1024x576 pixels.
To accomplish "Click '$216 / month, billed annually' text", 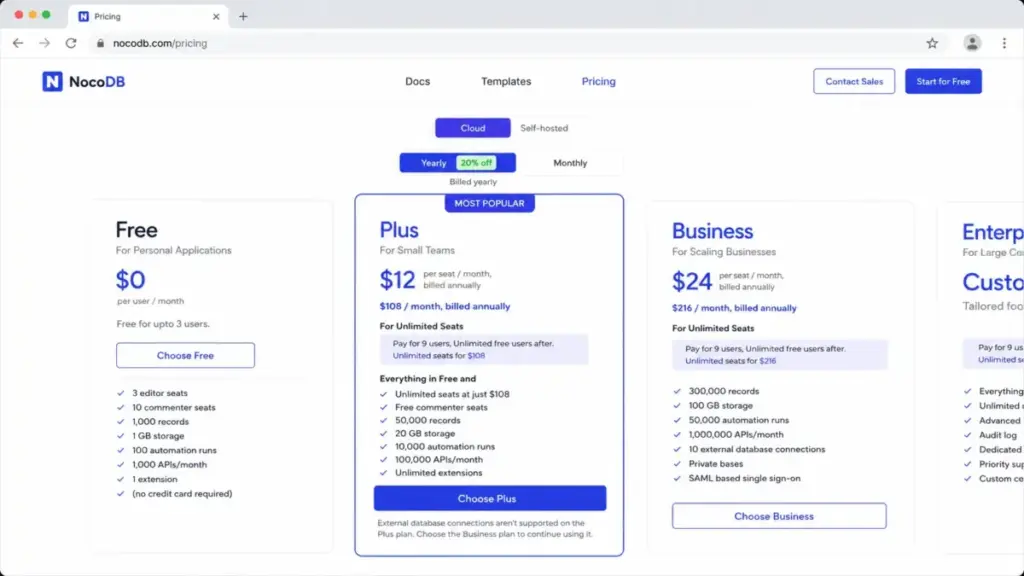I will [734, 308].
